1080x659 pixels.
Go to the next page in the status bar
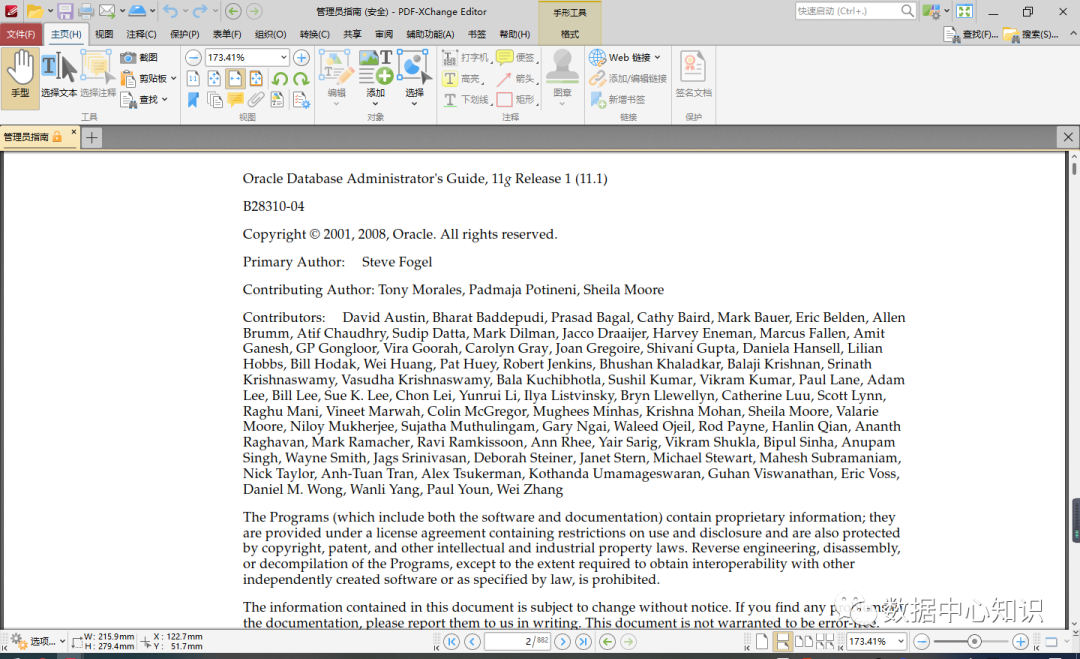click(563, 642)
